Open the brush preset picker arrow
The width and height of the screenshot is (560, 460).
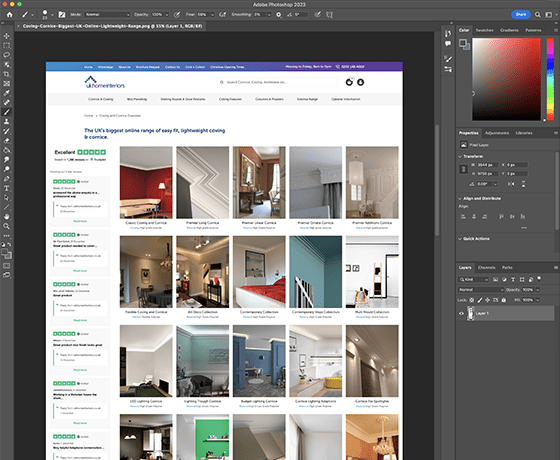(52, 15)
